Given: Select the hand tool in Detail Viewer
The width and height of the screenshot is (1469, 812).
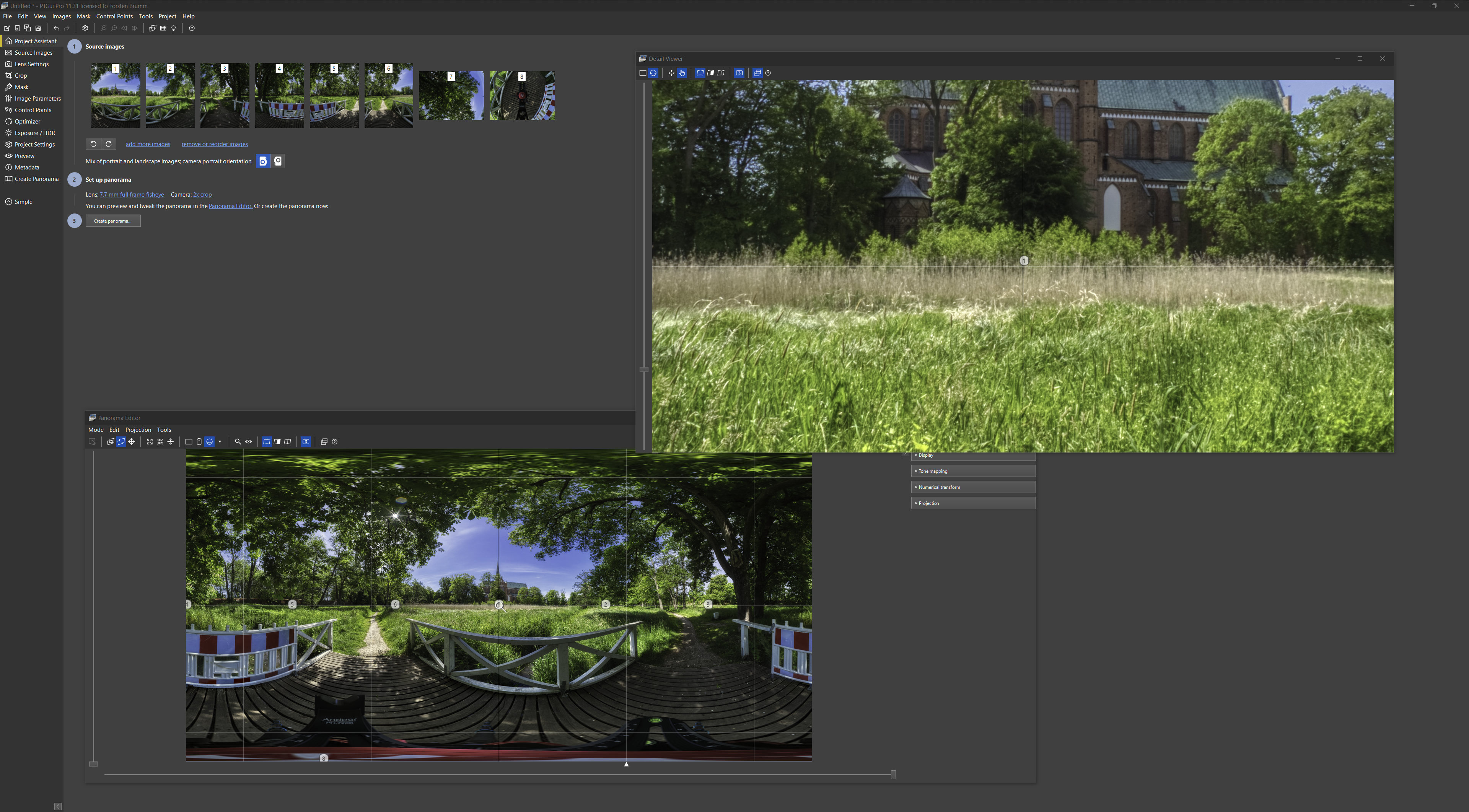Looking at the screenshot, I should (x=682, y=73).
